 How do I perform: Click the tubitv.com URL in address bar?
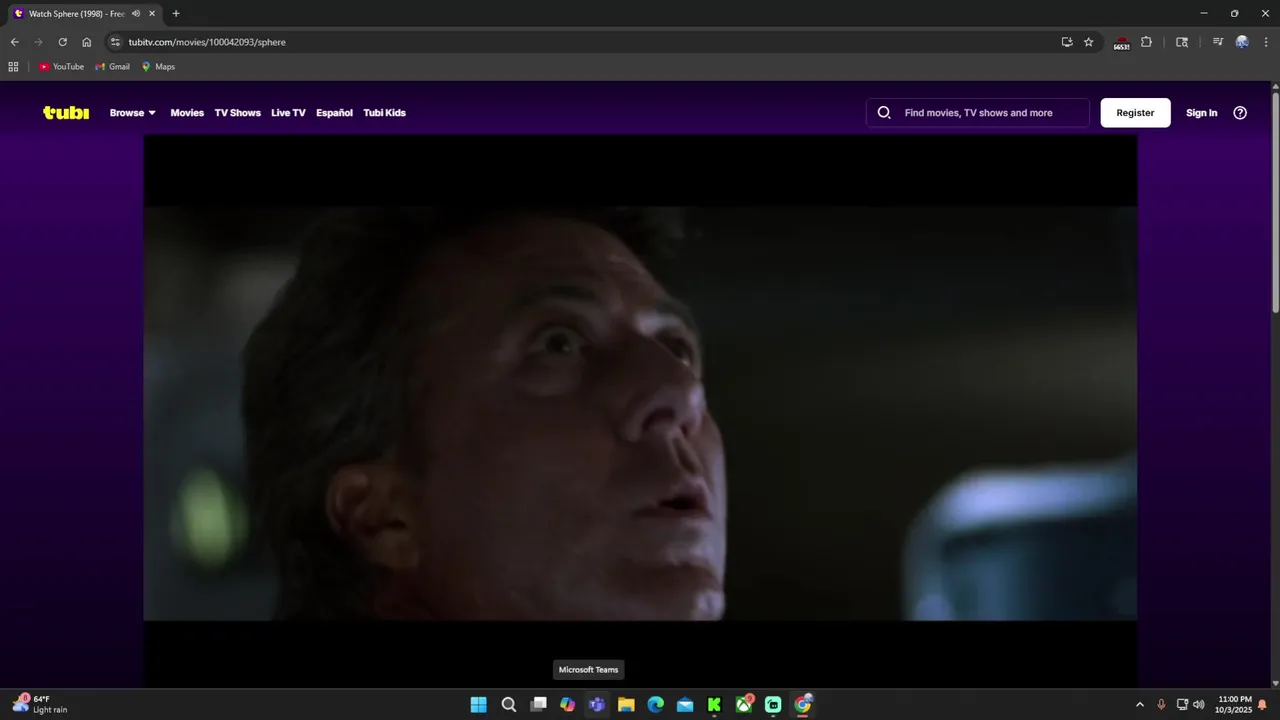[x=207, y=42]
